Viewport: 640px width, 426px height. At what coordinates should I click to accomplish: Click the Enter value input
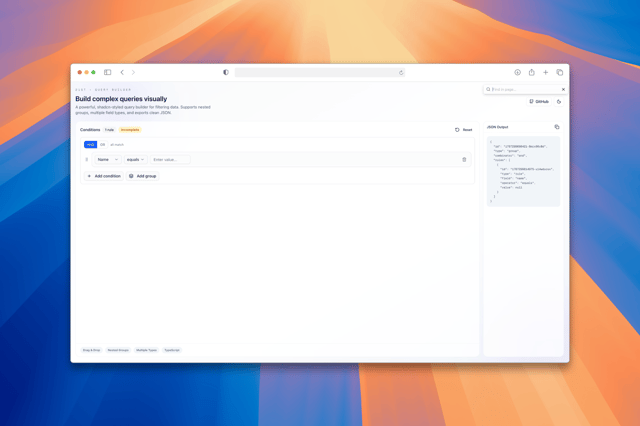pos(170,160)
